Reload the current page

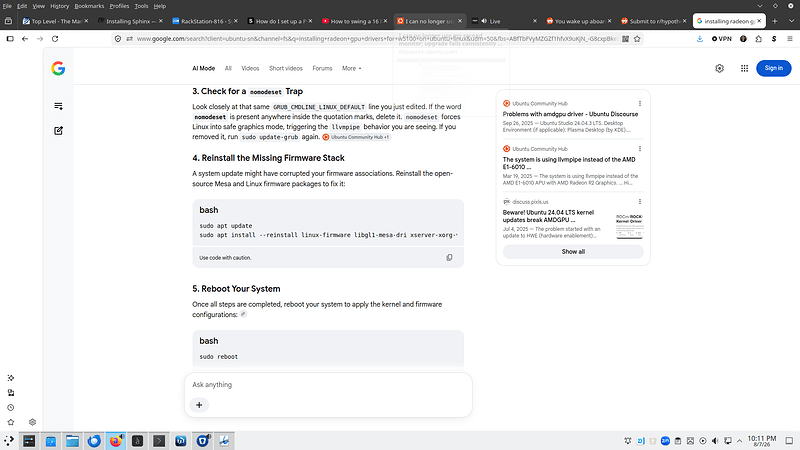[55, 39]
